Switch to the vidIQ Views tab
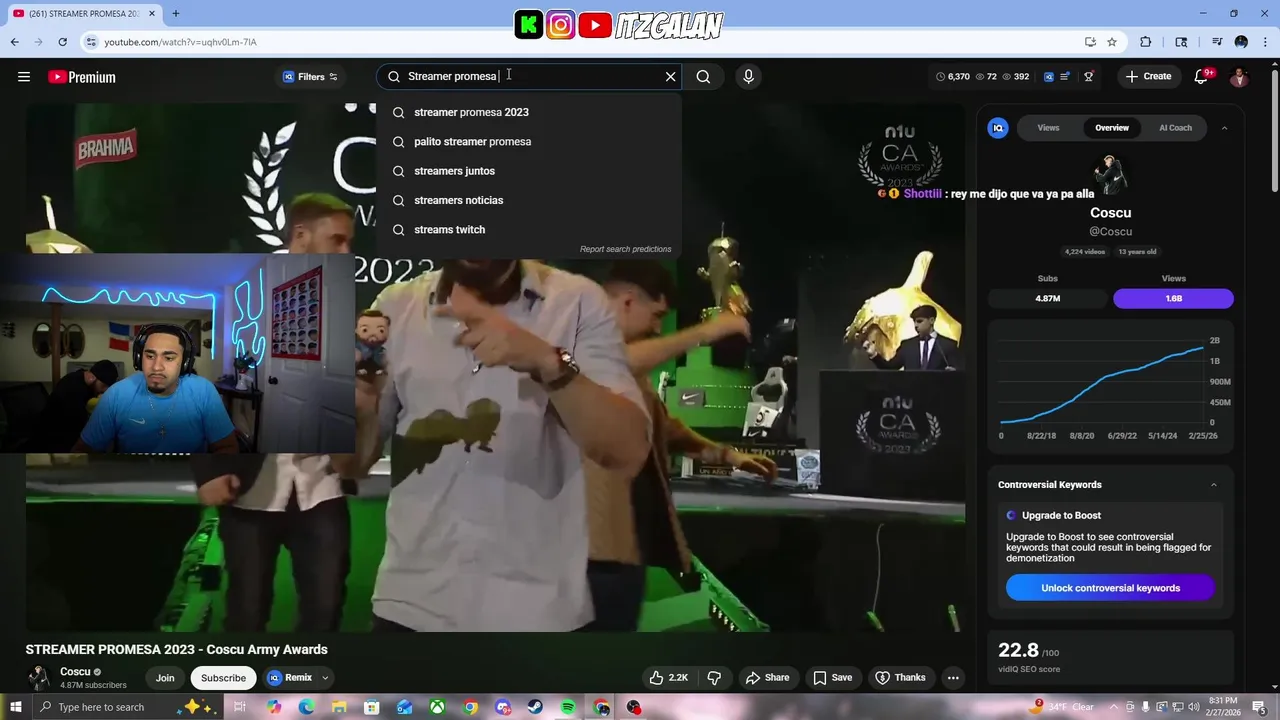The height and width of the screenshot is (720, 1280). [x=1048, y=128]
